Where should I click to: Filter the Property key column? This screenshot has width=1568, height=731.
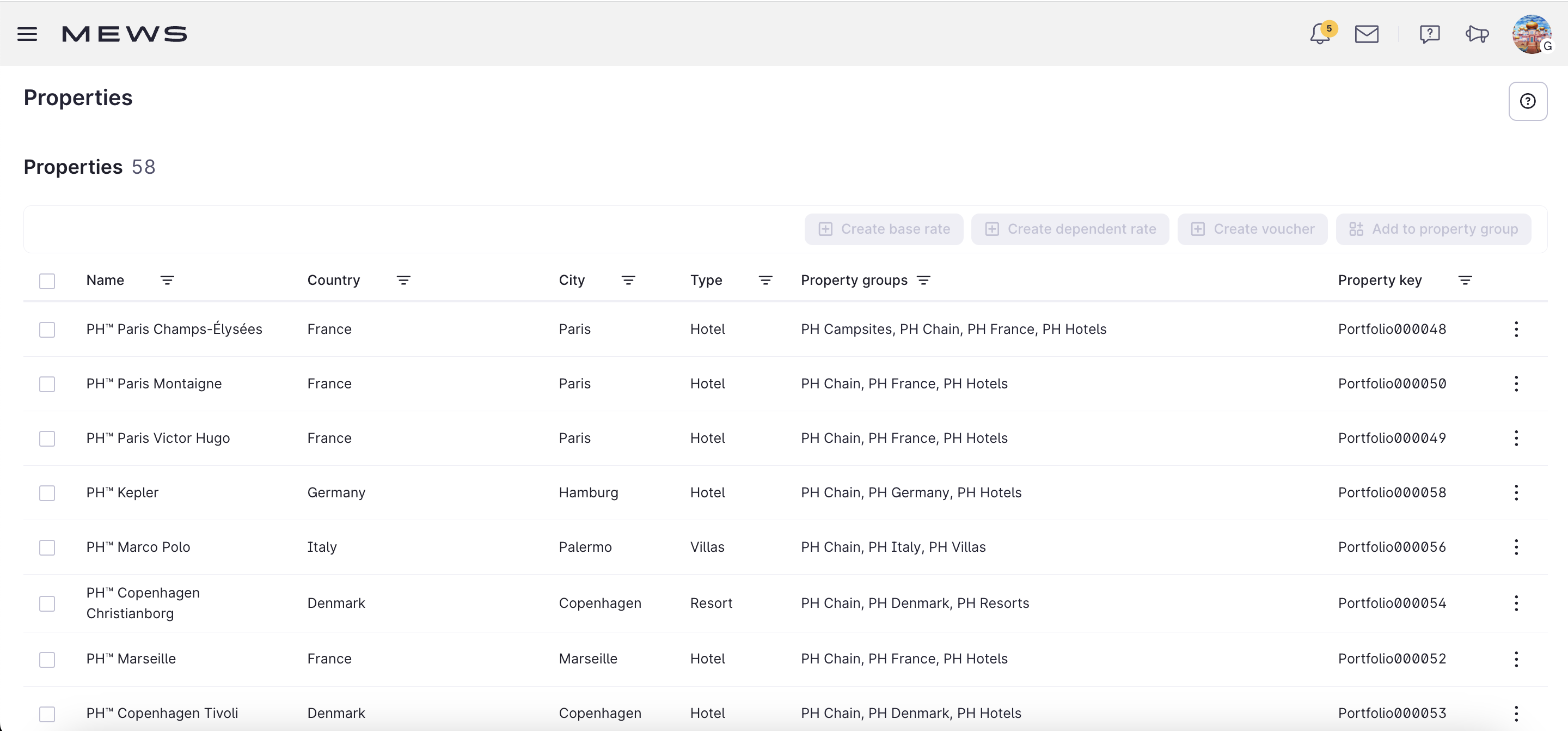tap(1466, 280)
